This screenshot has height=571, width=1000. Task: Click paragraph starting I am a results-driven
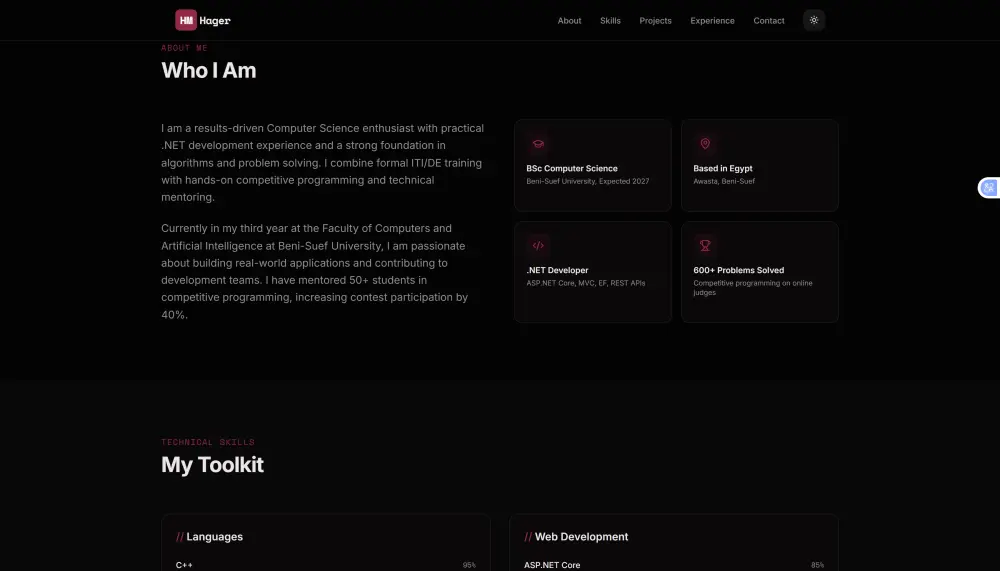click(323, 163)
